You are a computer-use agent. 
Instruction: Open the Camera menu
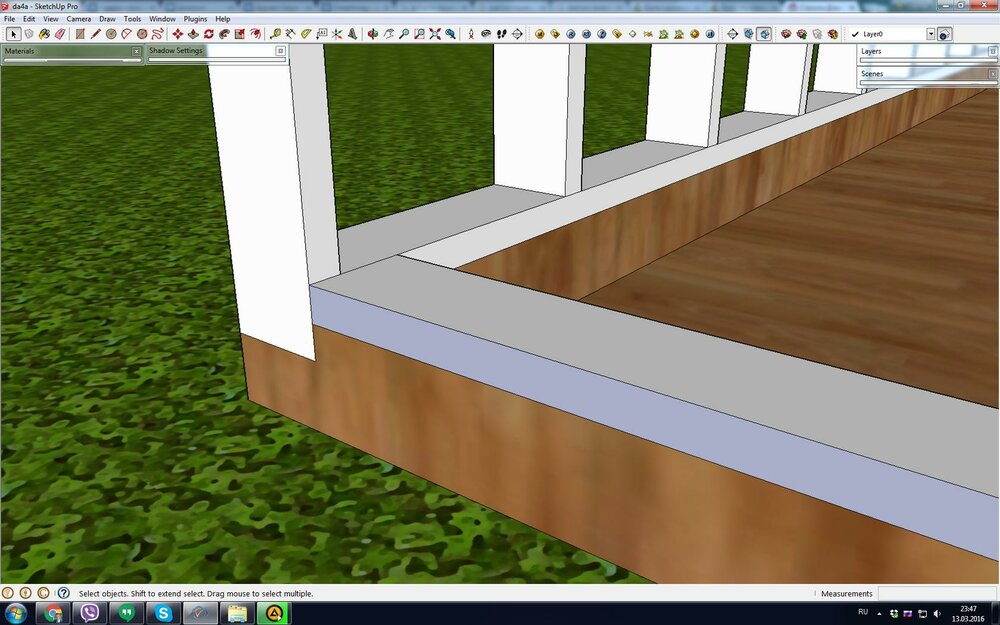point(78,19)
